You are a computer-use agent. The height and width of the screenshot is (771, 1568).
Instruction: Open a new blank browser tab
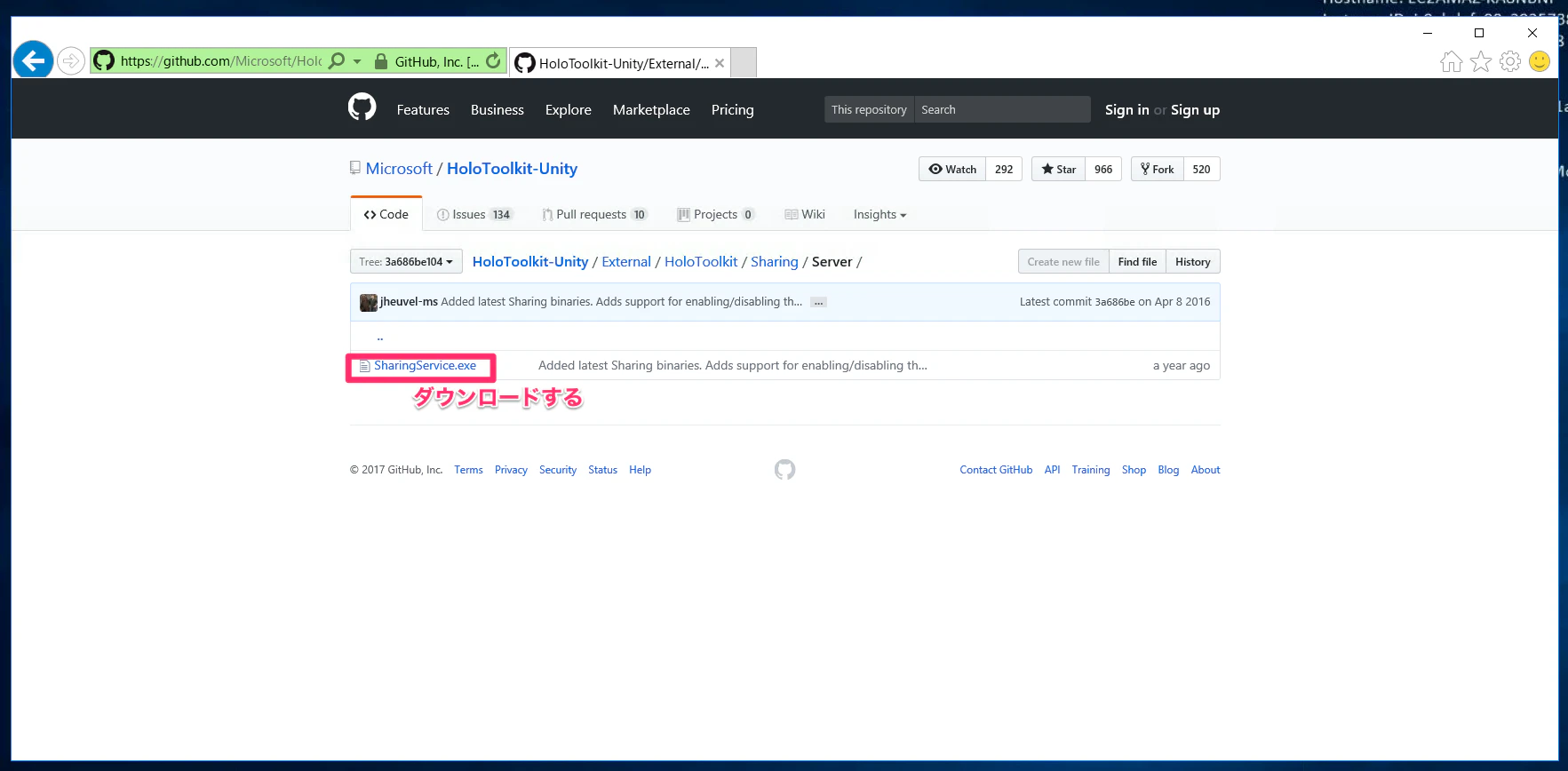744,63
